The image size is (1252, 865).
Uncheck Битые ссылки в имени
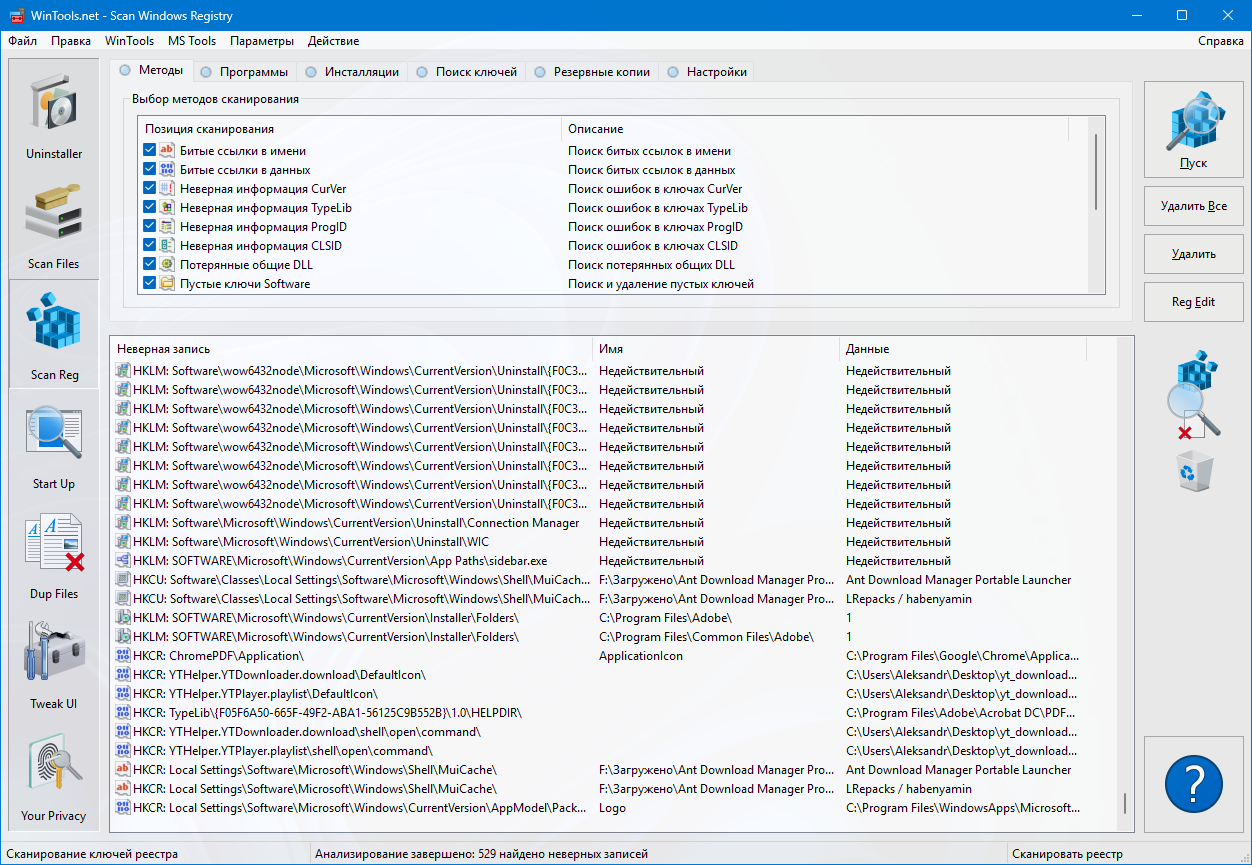[x=149, y=150]
